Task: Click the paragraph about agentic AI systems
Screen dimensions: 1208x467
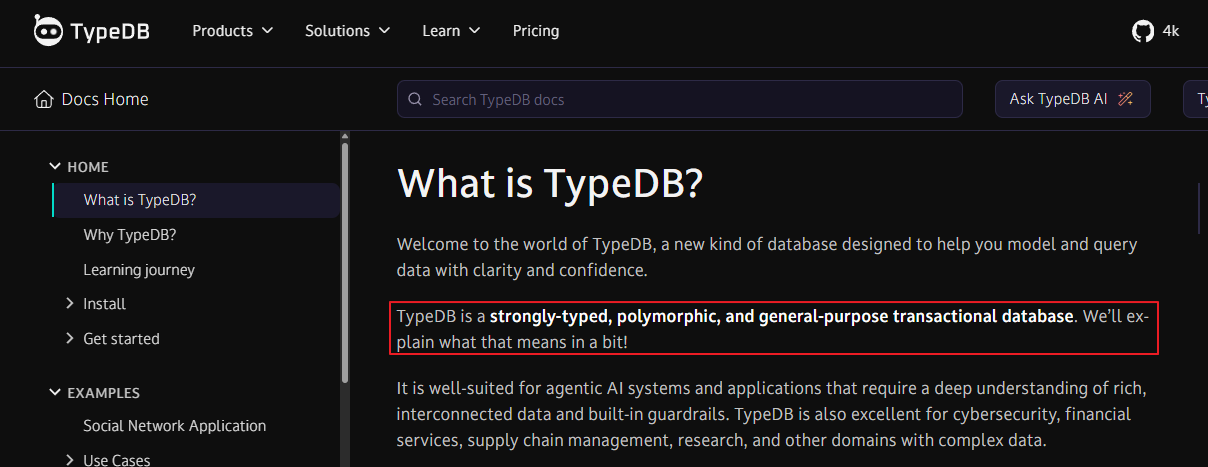Action: point(771,414)
